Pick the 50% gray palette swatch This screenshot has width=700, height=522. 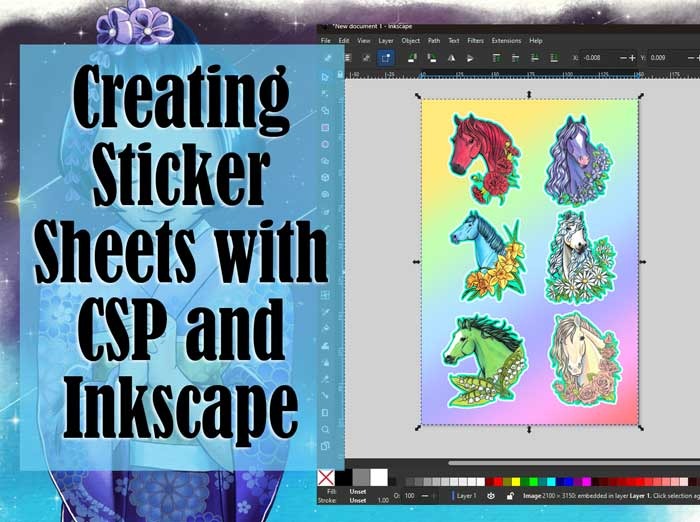[x=361, y=477]
